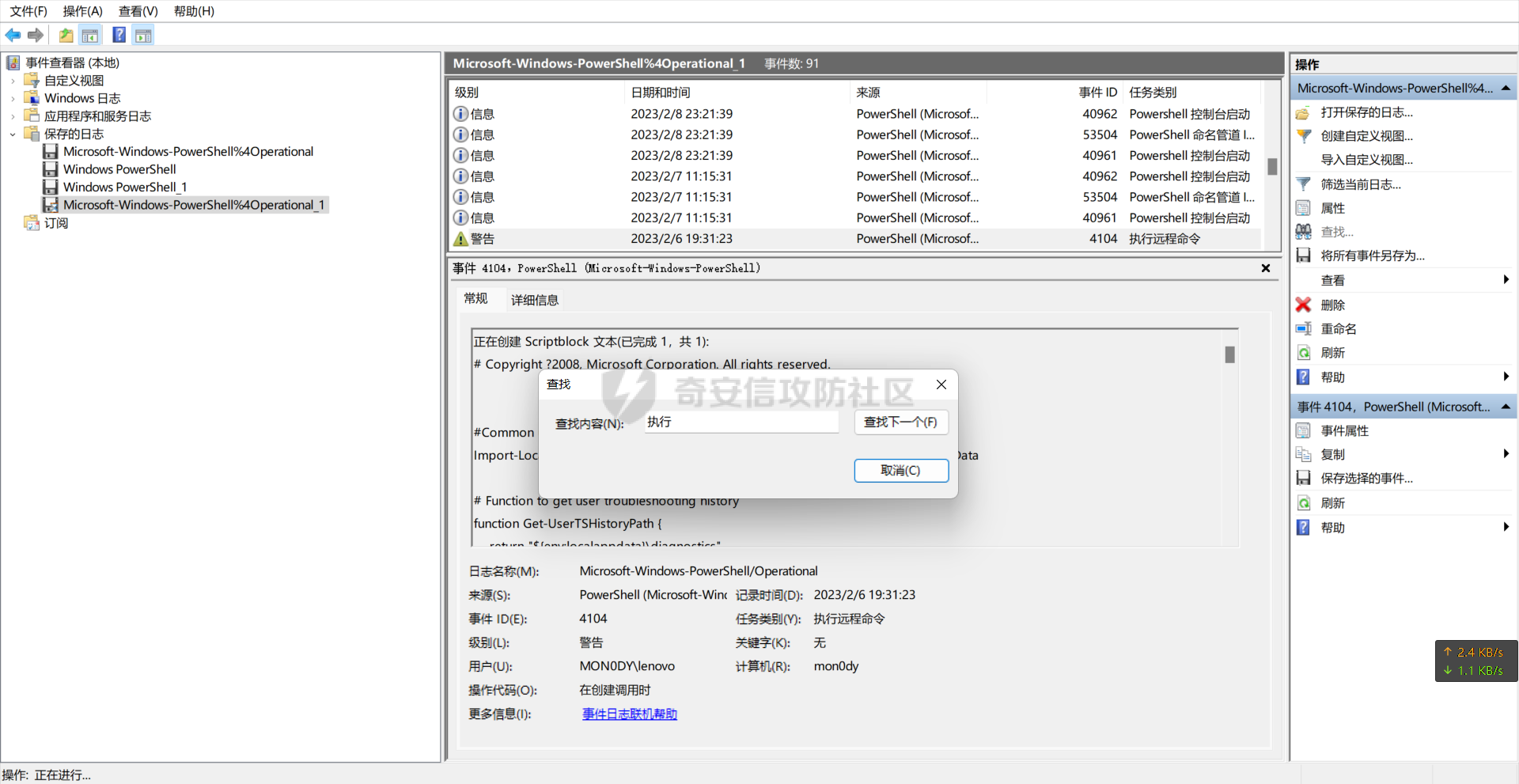The width and height of the screenshot is (1519, 784).
Task: Switch to the 详细信息 tab
Action: point(535,300)
